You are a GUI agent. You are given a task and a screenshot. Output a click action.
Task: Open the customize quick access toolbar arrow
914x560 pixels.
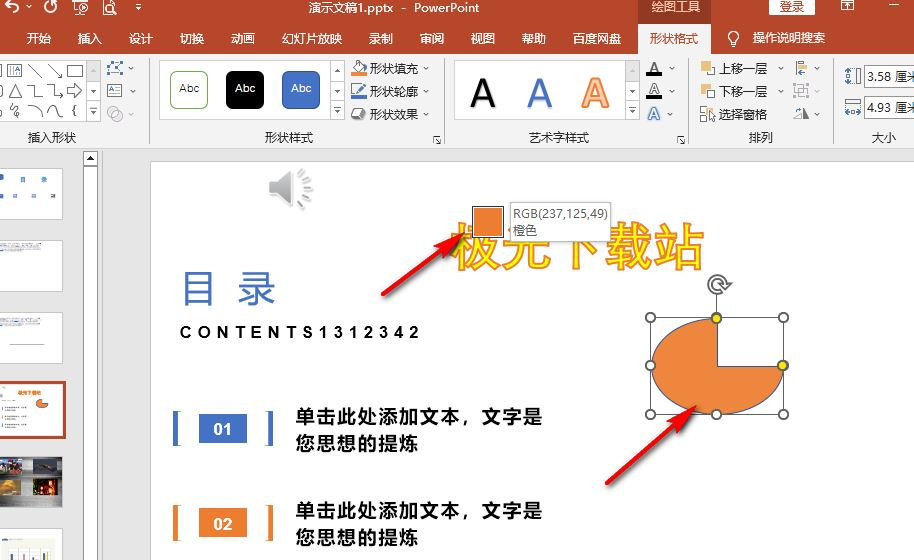click(138, 8)
